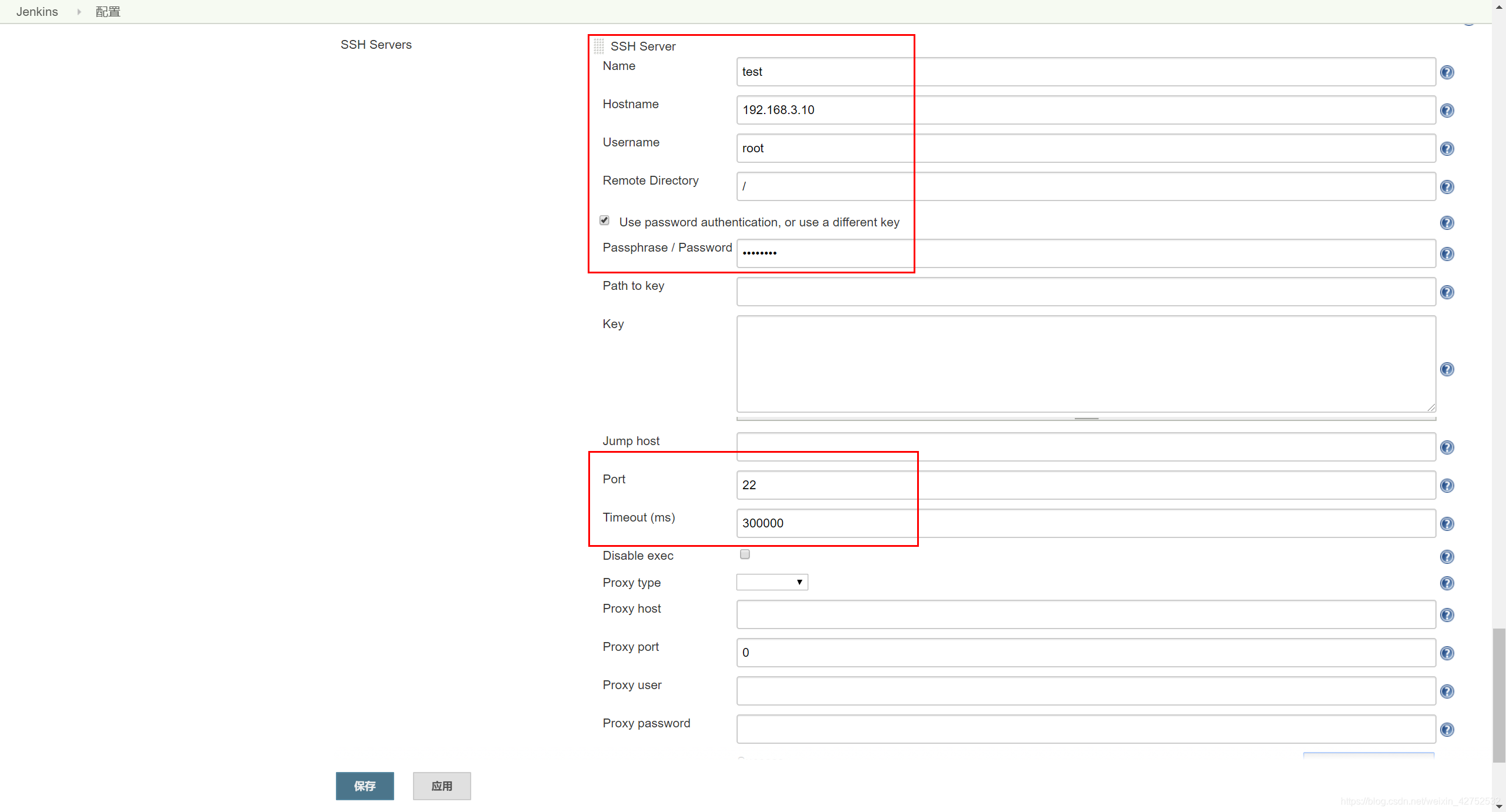This screenshot has width=1506, height=812.
Task: Open help for Timeout (ms) field
Action: click(1447, 524)
